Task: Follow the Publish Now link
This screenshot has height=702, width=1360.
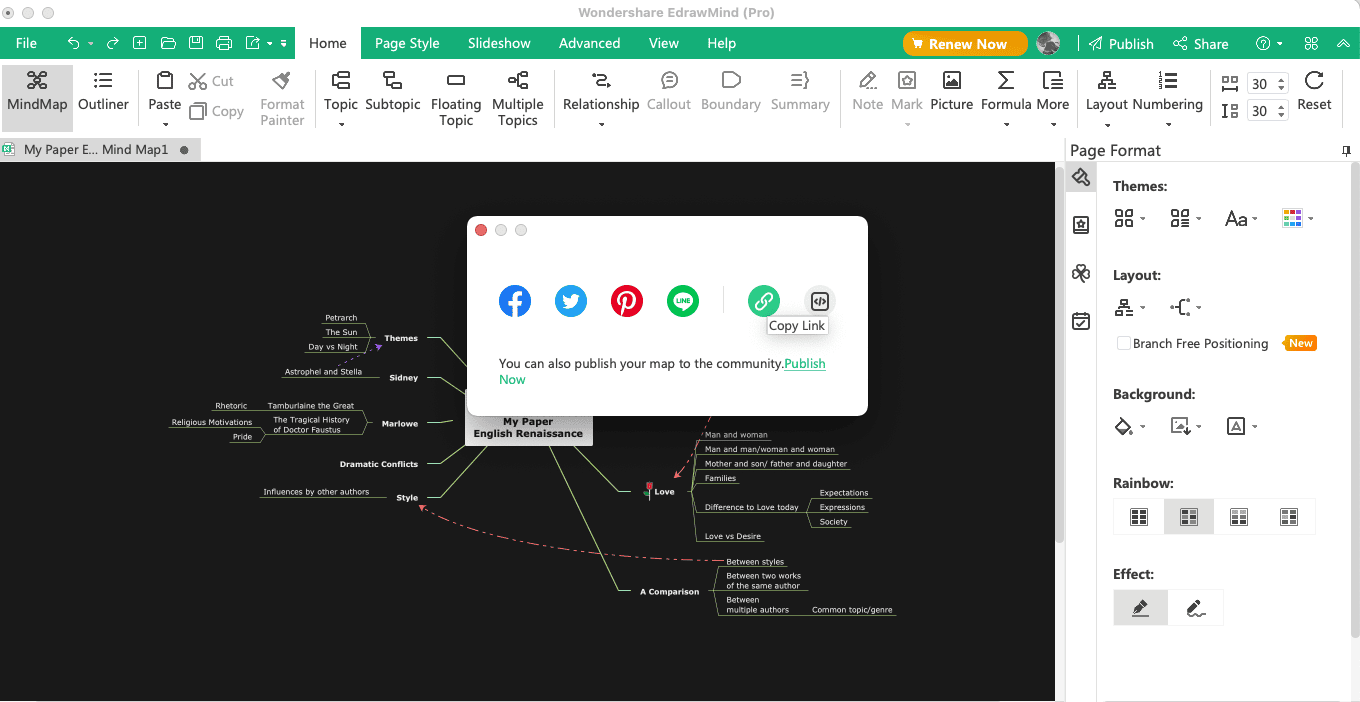Action: tap(804, 364)
